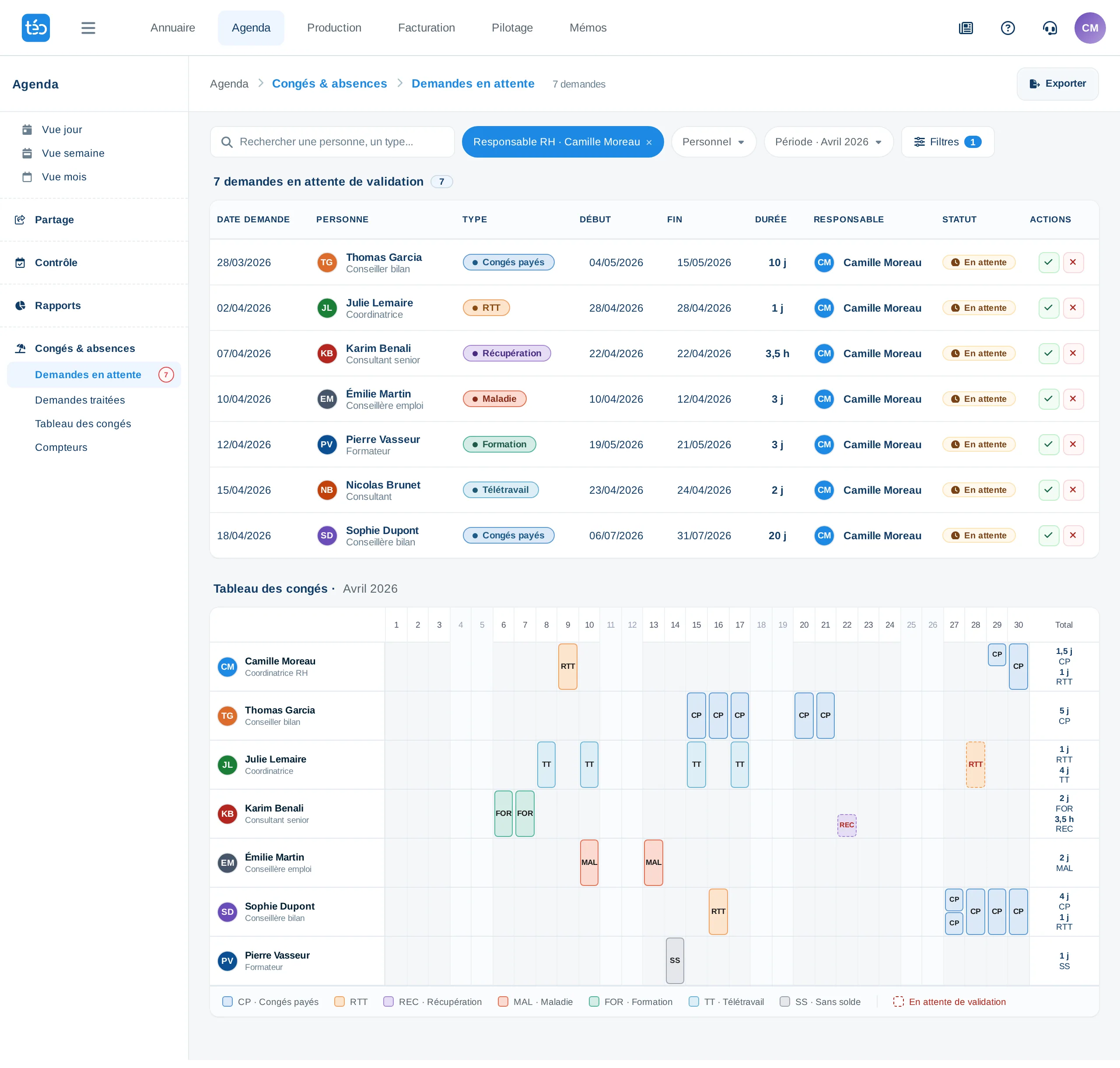This screenshot has width=1120, height=1068.
Task: Open the Facturation tab
Action: coord(426,28)
